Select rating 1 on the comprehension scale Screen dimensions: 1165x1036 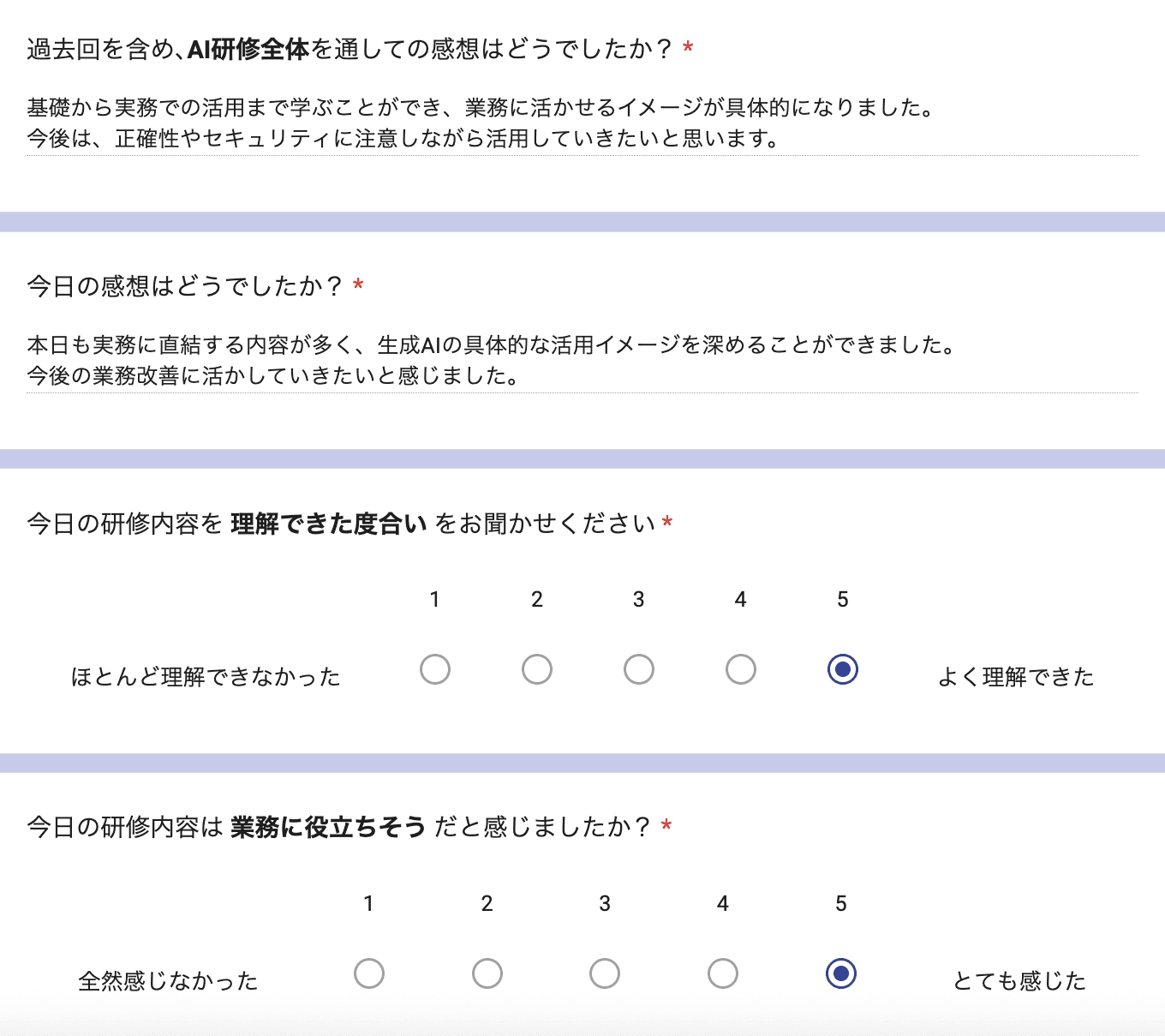click(435, 669)
